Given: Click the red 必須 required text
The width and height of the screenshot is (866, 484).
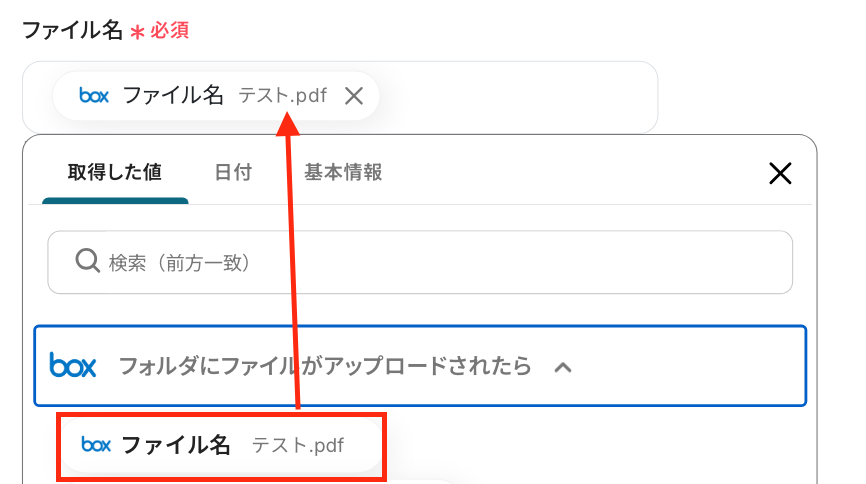Looking at the screenshot, I should 170,30.
